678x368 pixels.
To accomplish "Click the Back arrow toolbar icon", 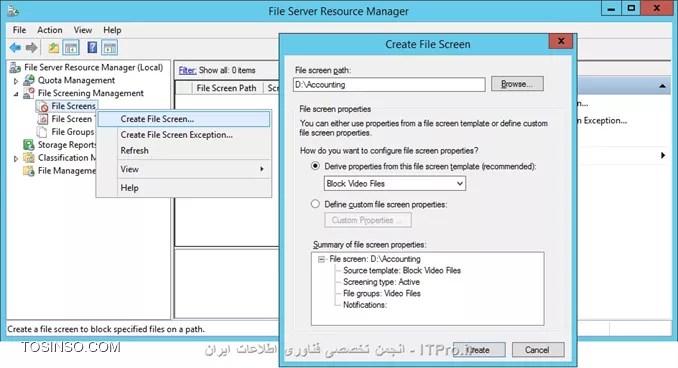I will pyautogui.click(x=15, y=48).
